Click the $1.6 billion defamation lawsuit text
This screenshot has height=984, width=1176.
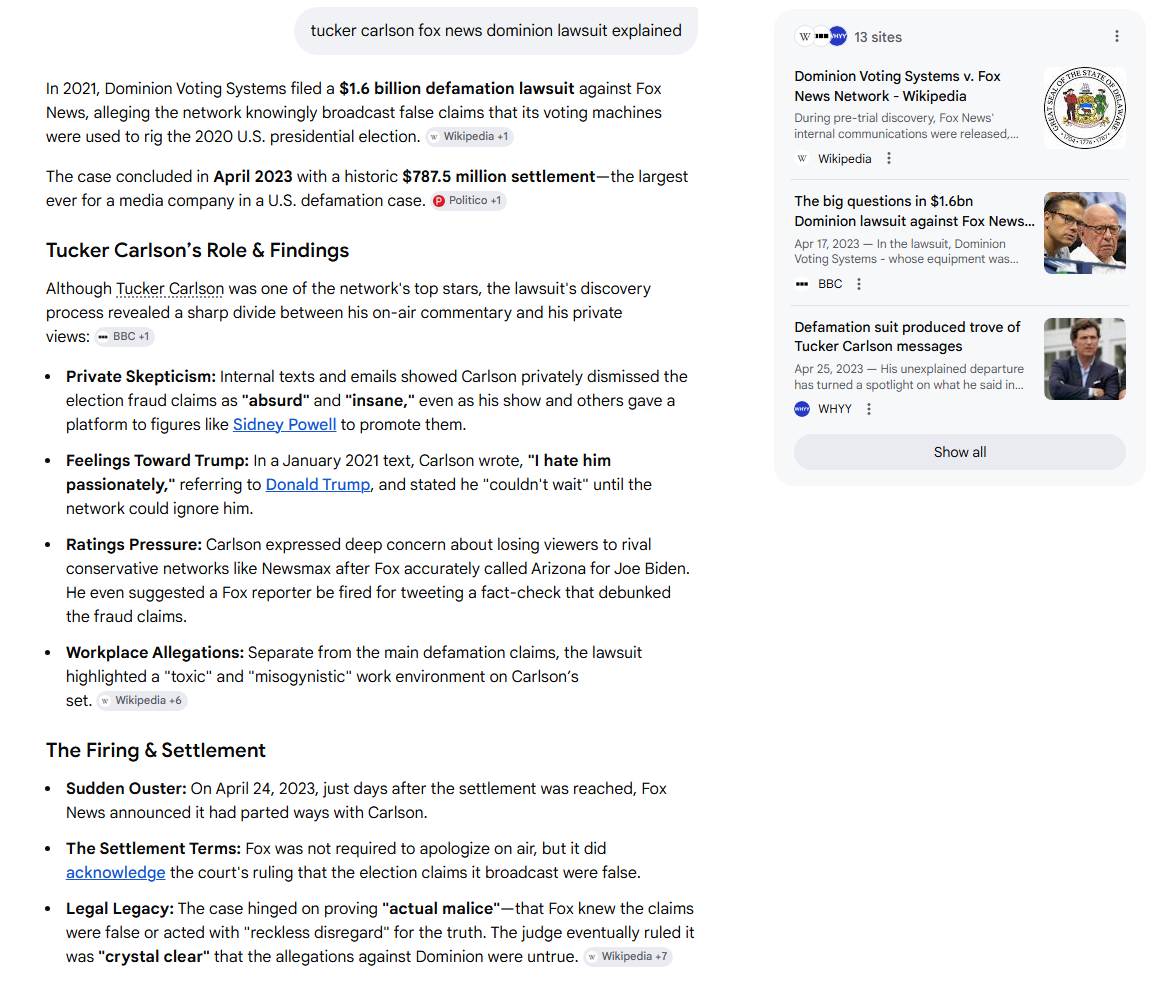click(457, 88)
